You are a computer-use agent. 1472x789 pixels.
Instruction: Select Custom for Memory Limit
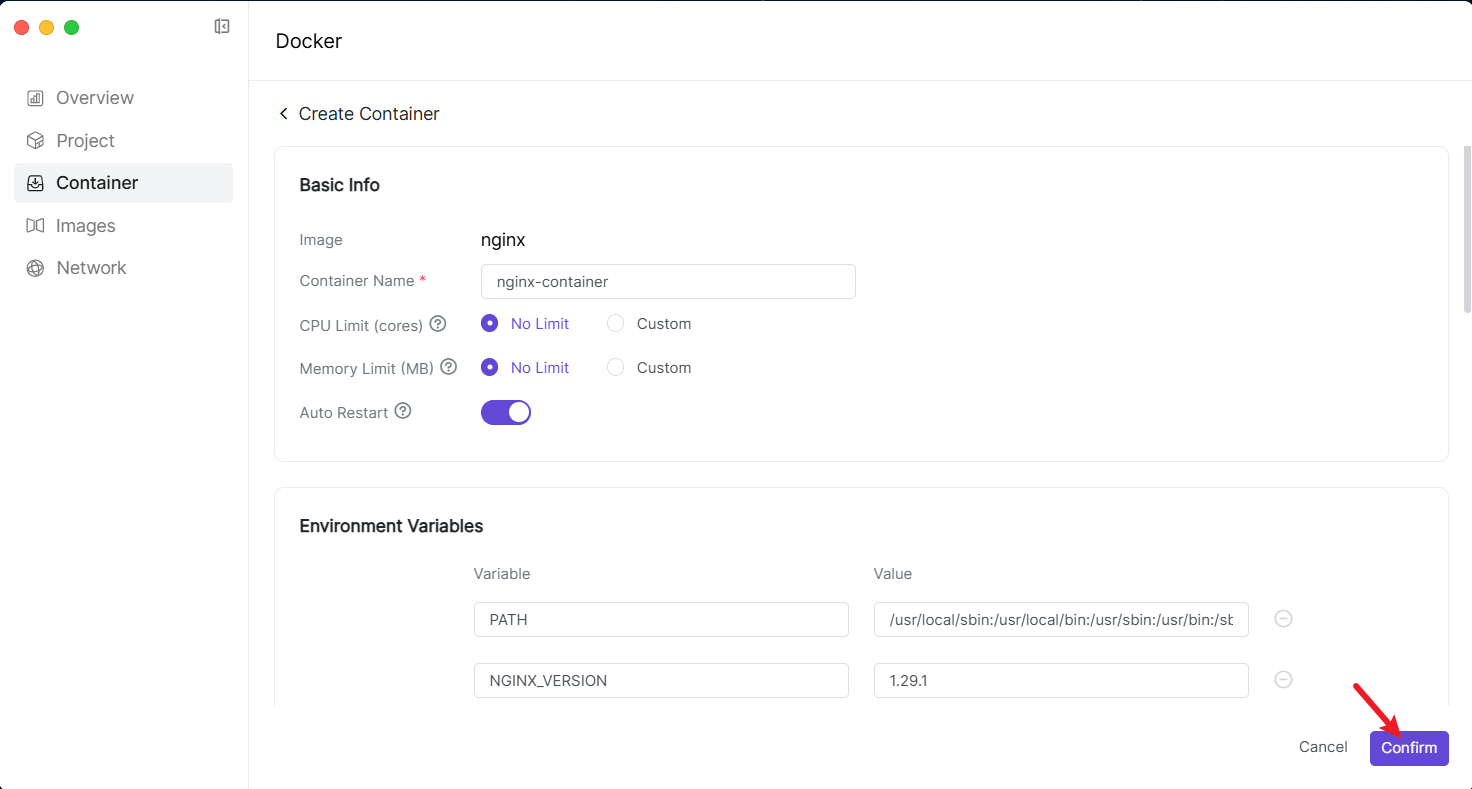616,368
